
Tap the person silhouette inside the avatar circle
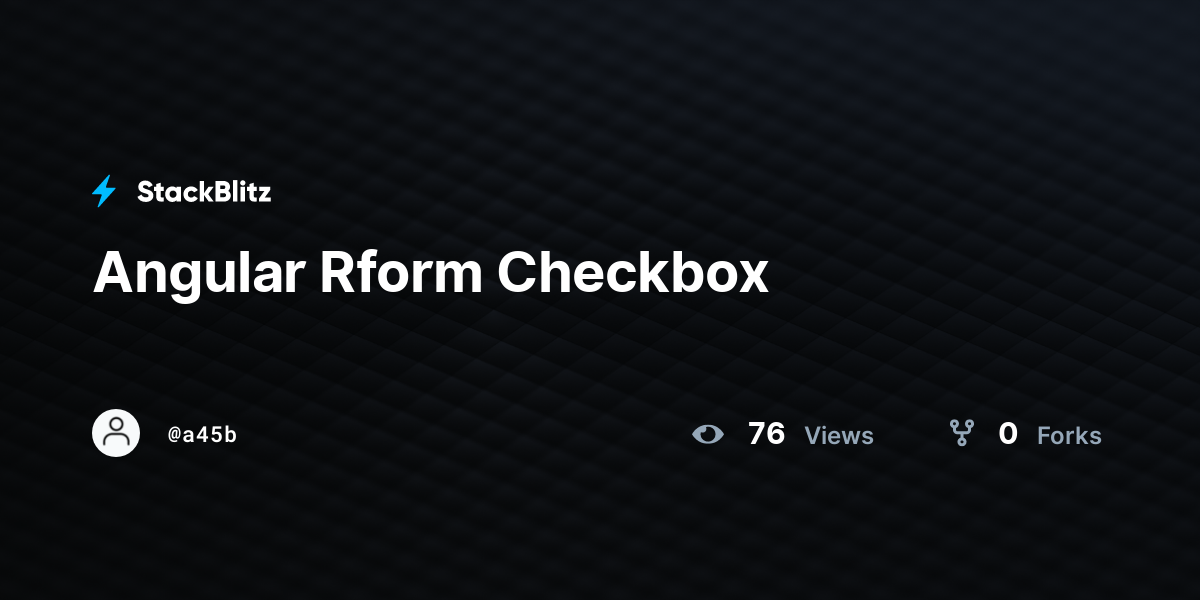pyautogui.click(x=116, y=433)
